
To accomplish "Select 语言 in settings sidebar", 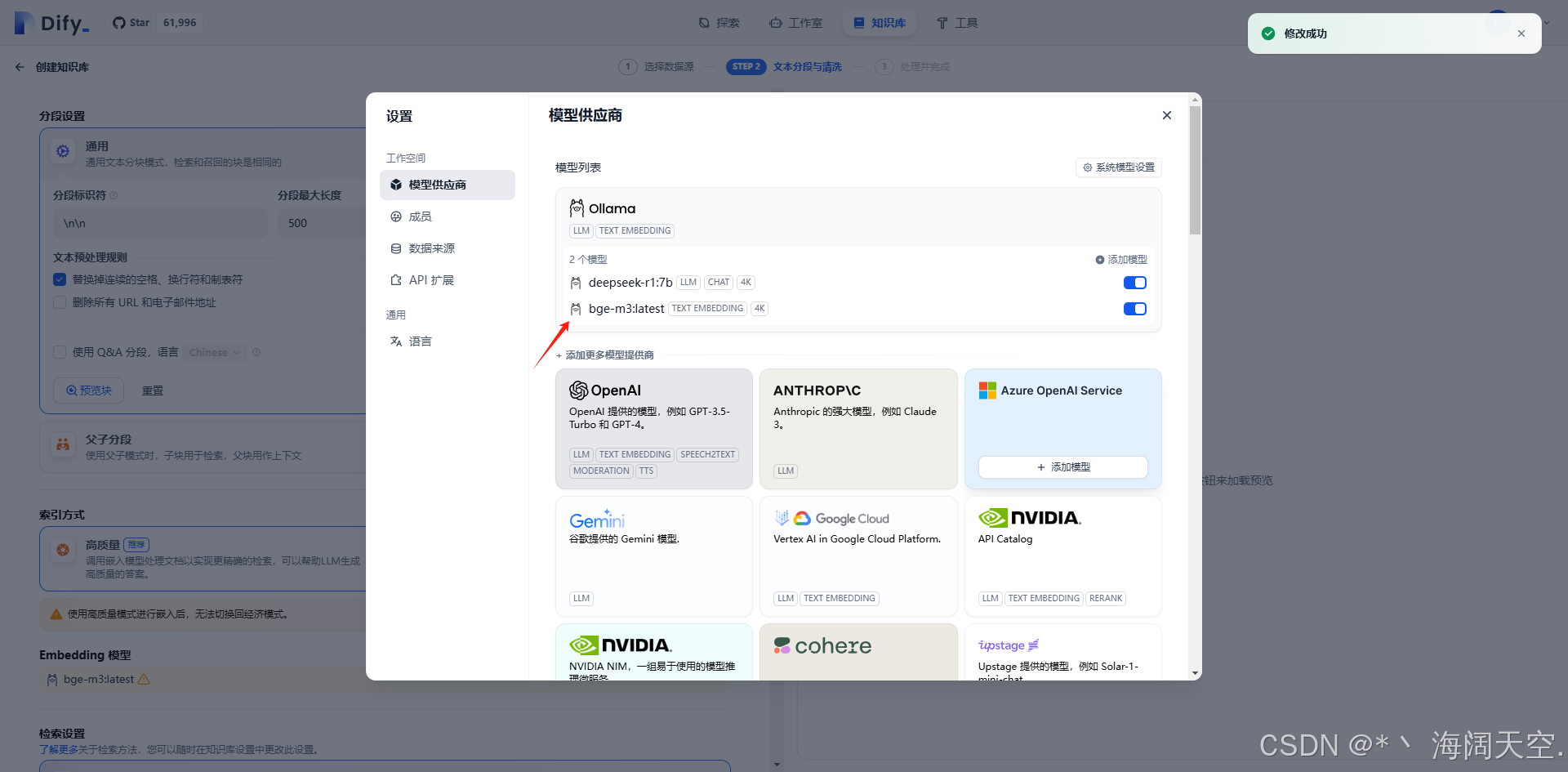I will pos(448,341).
